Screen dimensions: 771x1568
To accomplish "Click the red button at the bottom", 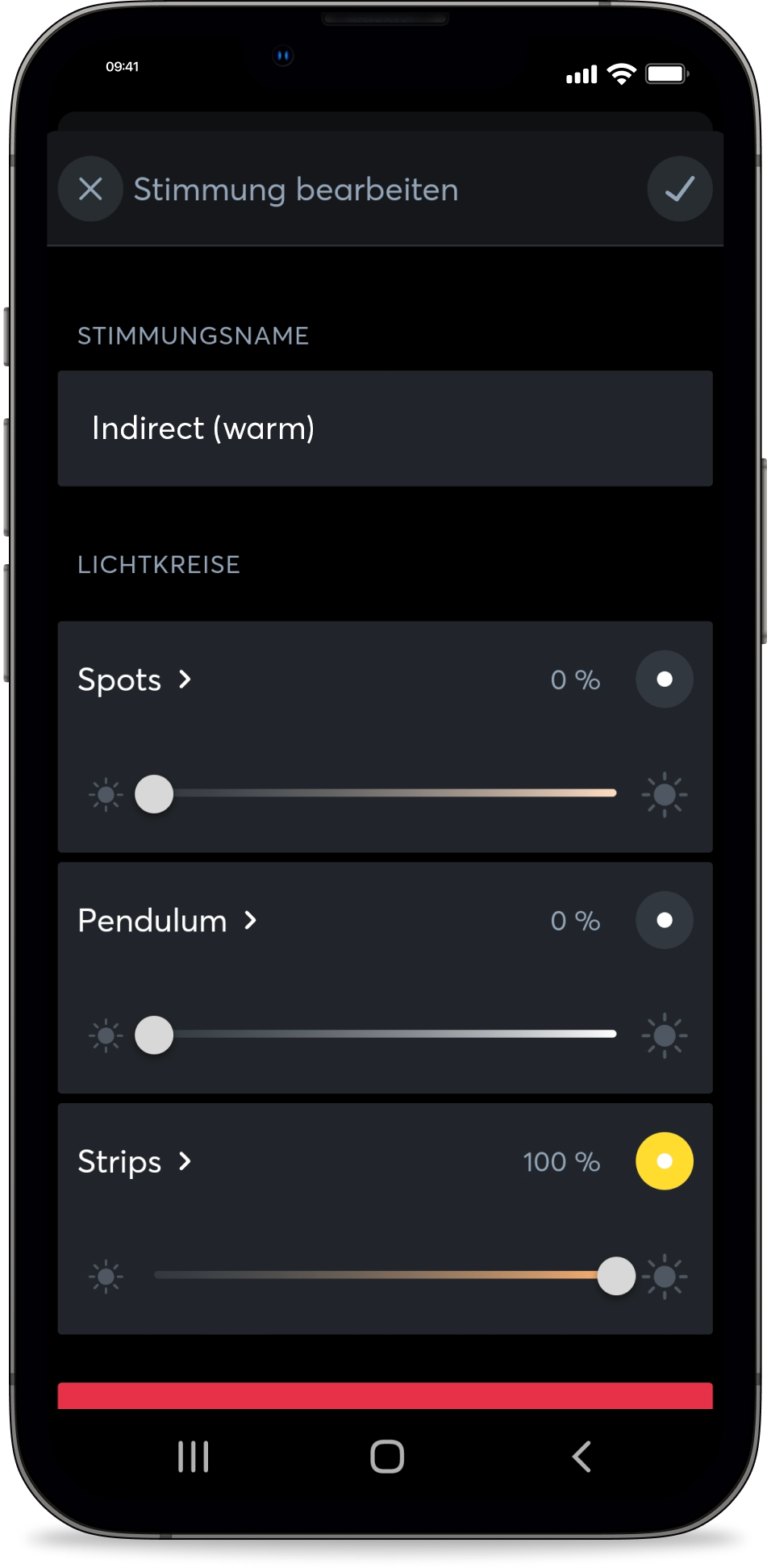I will 385,1396.
